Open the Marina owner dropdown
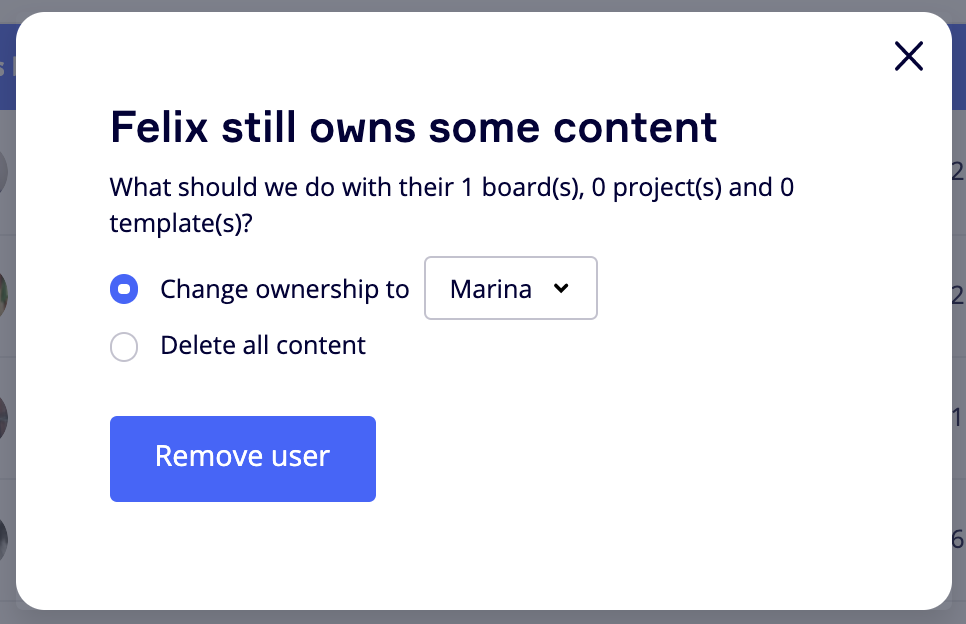The width and height of the screenshot is (966, 624). pos(511,289)
